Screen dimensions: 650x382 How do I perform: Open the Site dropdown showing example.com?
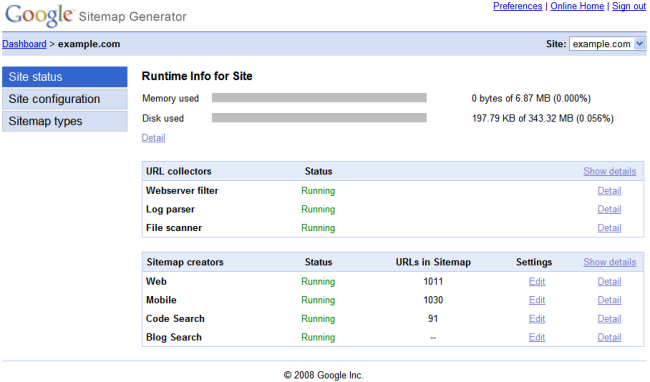tap(607, 44)
